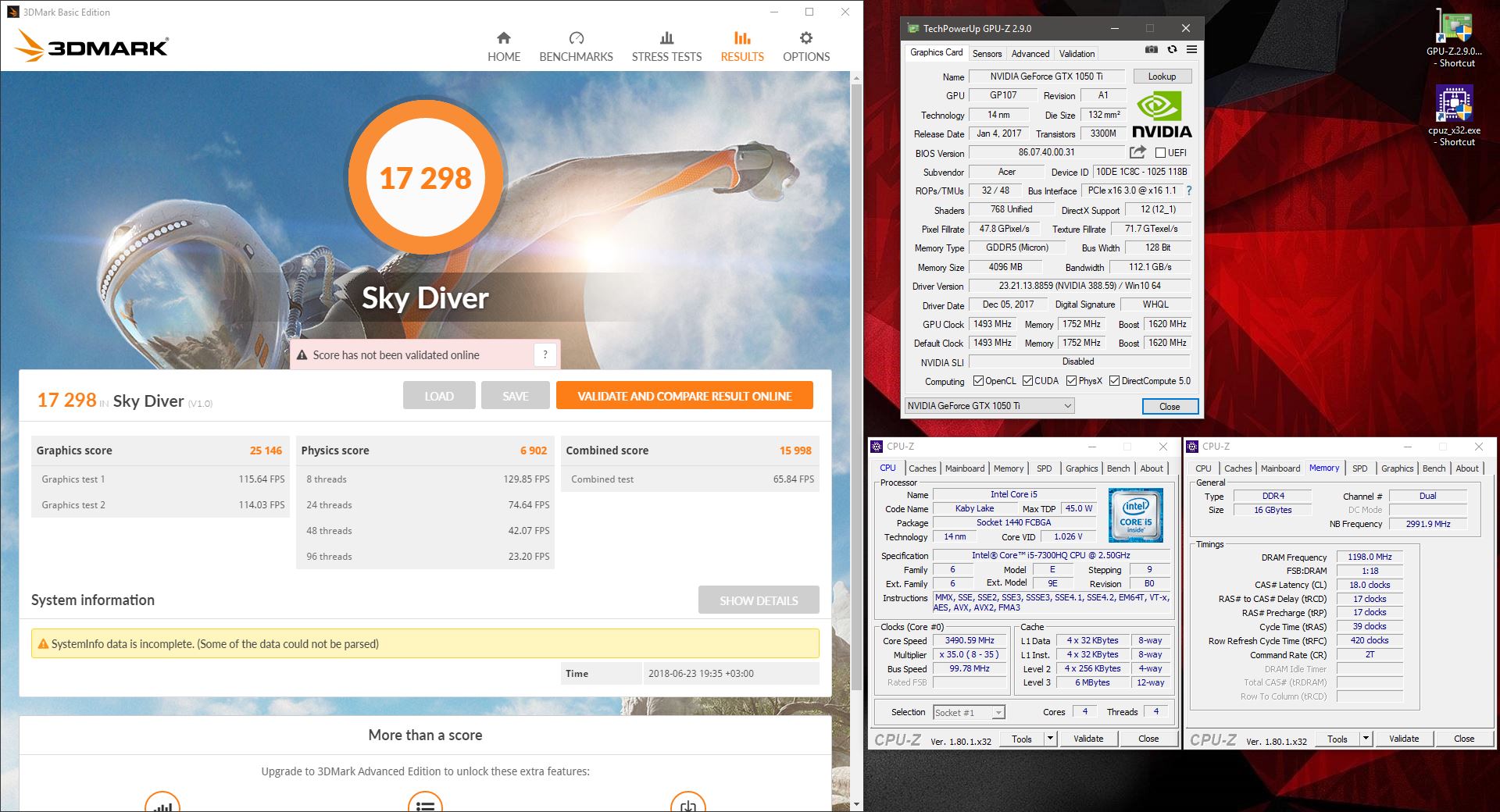Click the LOAD button in 3DMark

coord(439,396)
